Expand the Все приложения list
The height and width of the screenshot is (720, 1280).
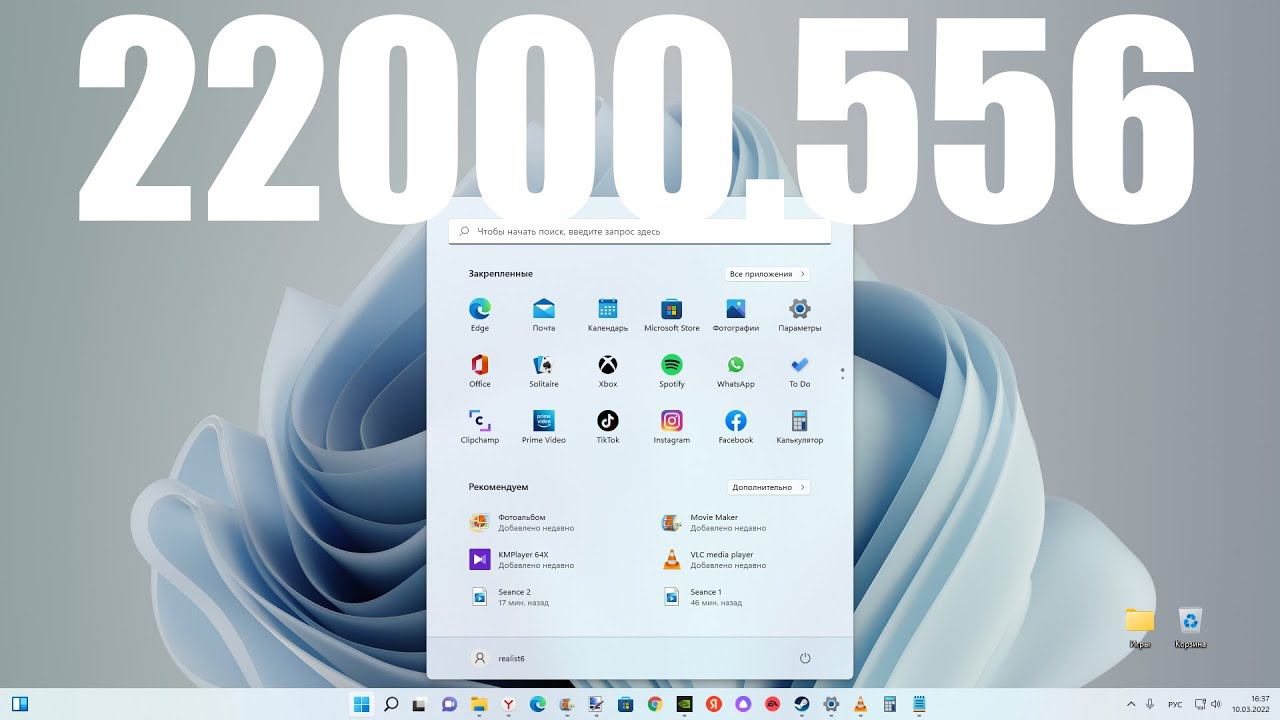pos(767,274)
